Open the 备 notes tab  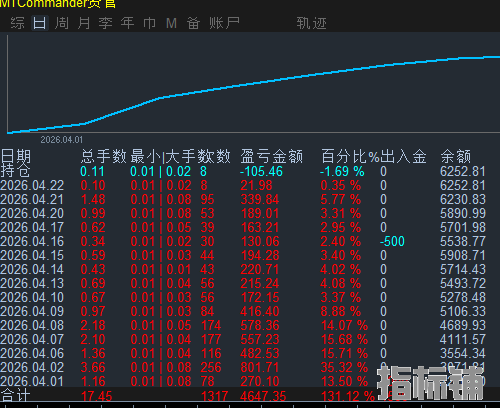pos(193,23)
